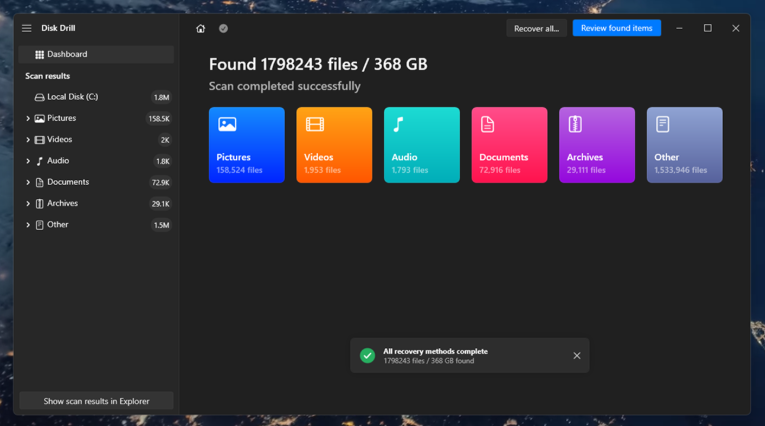This screenshot has width=765, height=426.
Task: Expand the Archives tree node
Action: click(28, 204)
